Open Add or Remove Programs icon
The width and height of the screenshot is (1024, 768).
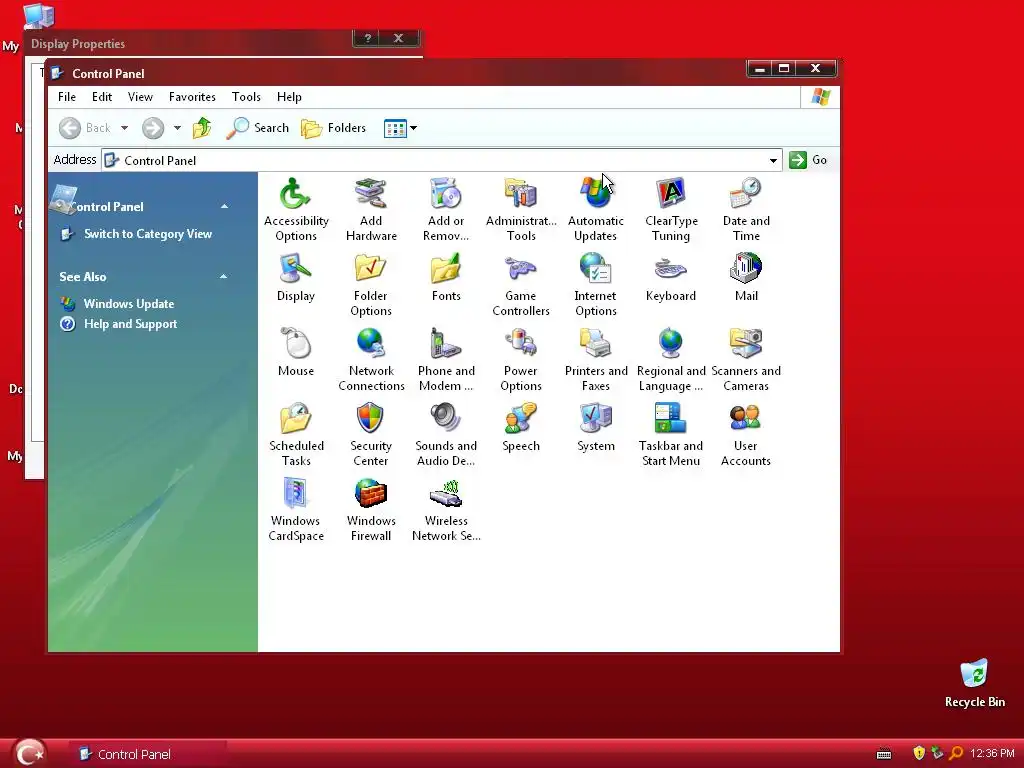(x=446, y=210)
